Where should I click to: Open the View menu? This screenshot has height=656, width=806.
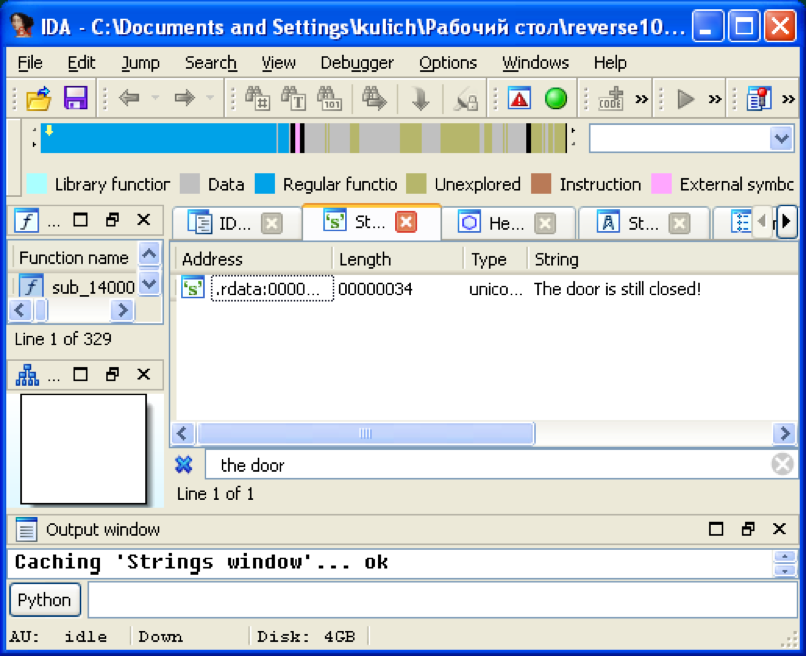click(x=279, y=63)
